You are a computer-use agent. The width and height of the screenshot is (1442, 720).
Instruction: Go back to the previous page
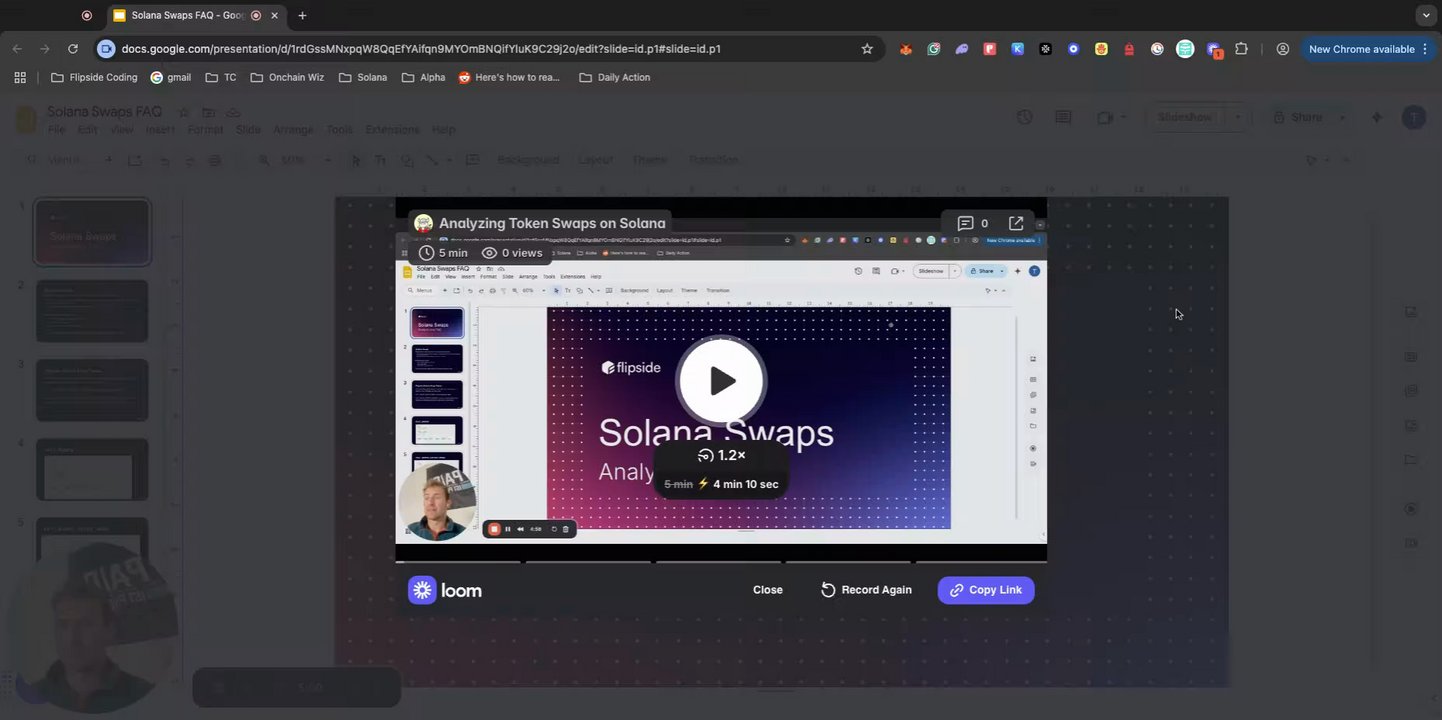(17, 49)
